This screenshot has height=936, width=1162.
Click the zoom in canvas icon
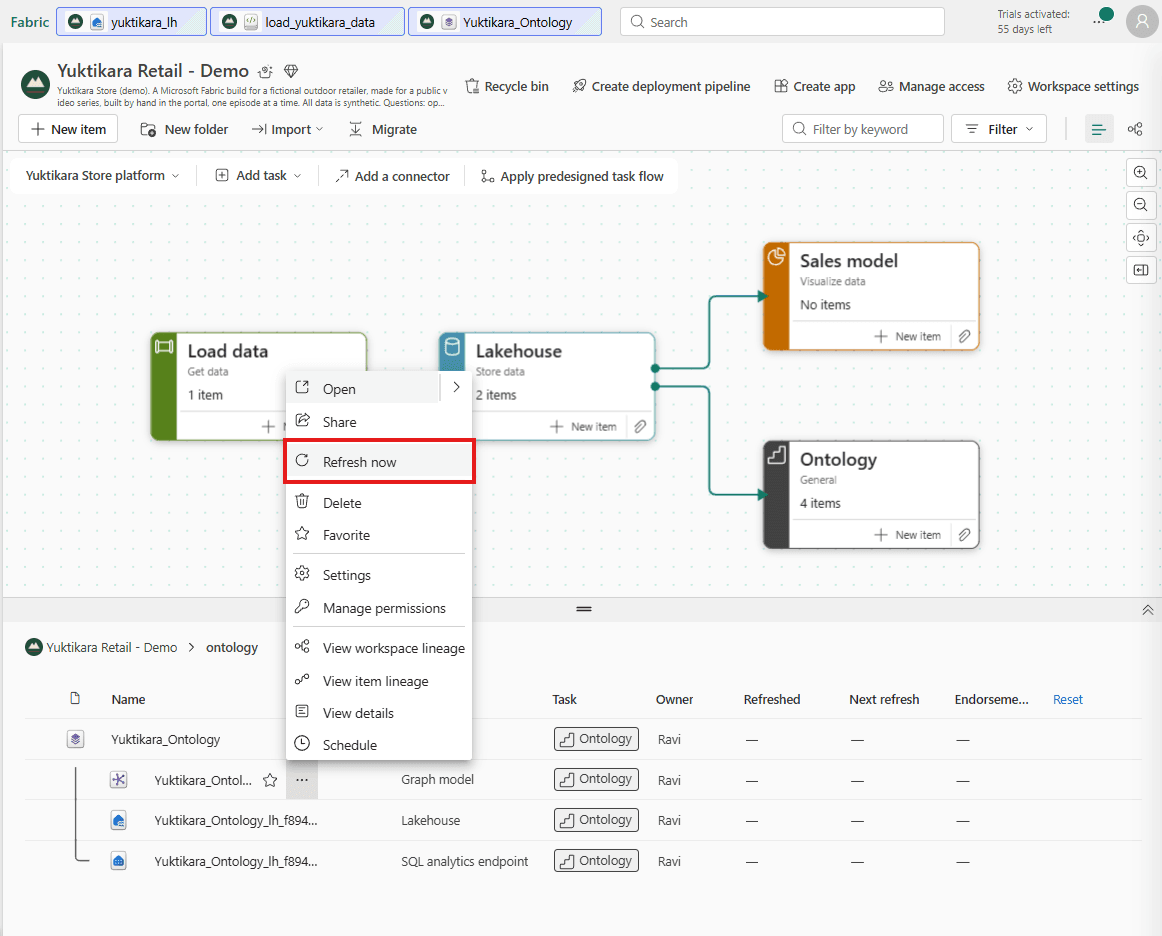[x=1141, y=173]
